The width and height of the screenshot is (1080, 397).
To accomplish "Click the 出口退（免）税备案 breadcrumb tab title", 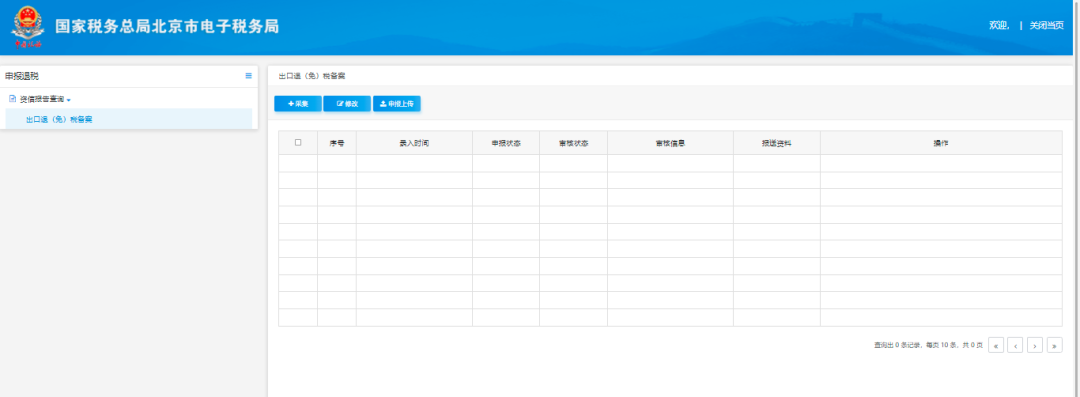I will [312, 75].
